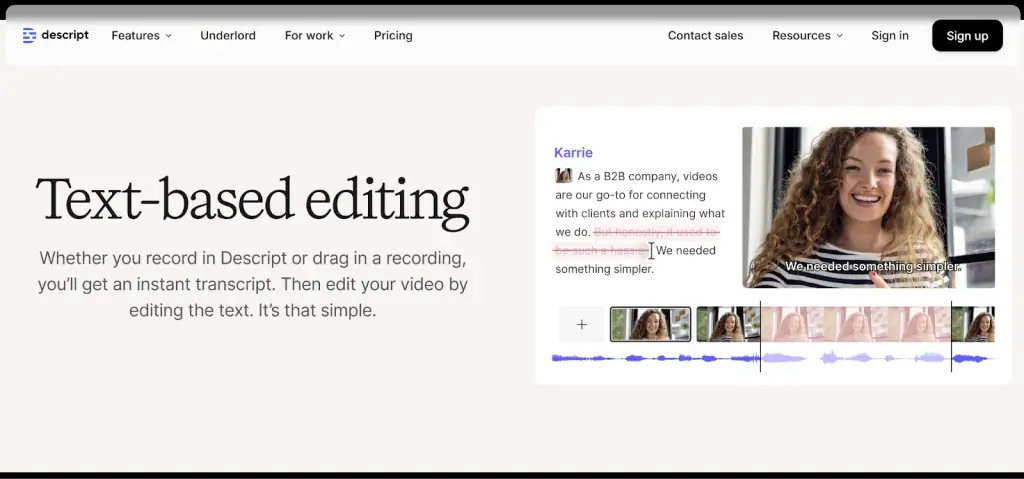Click the Karrie speaker name label
The height and width of the screenshot is (479, 1024).
573,153
